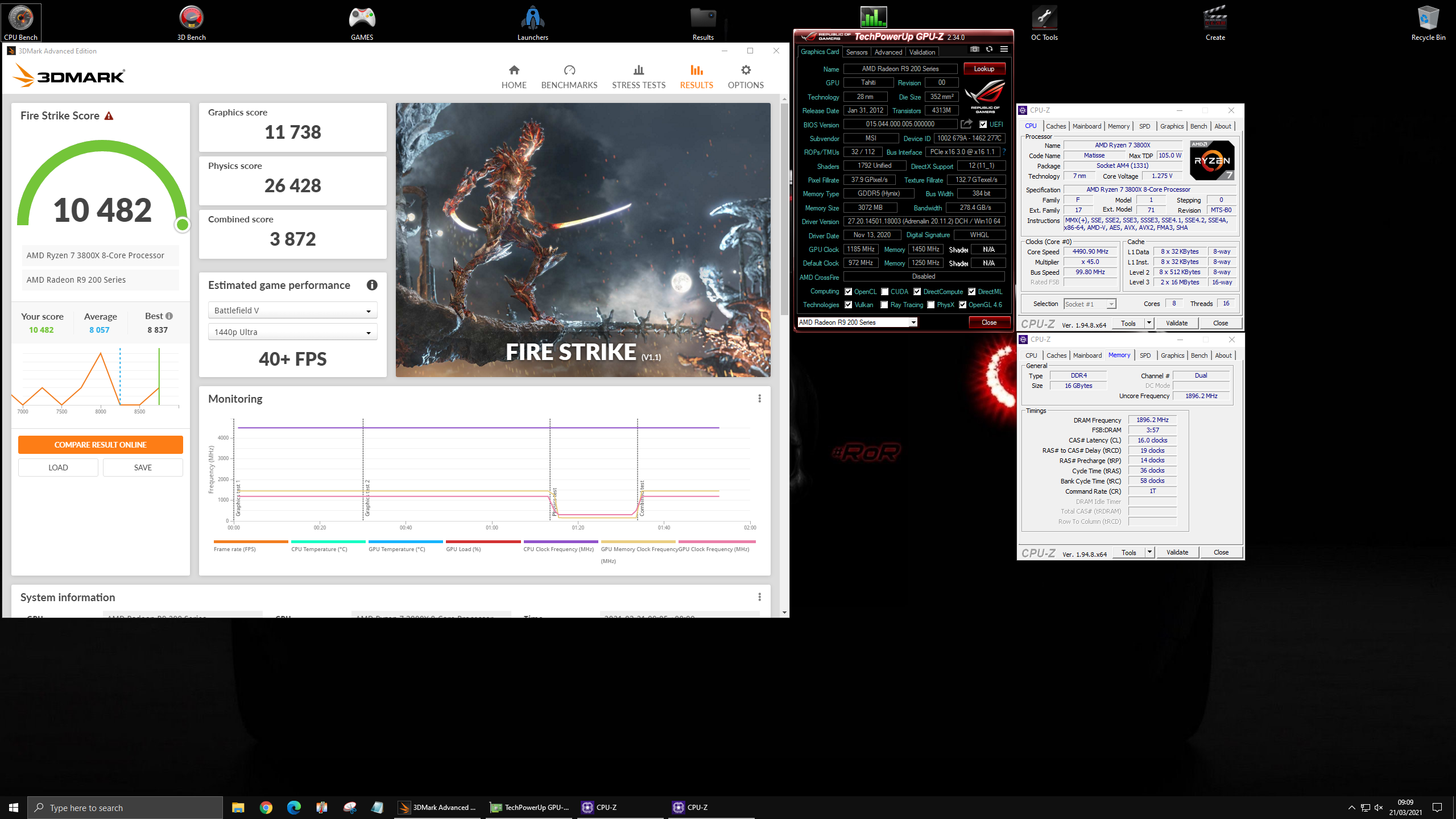Open GPU-Z Sensors tab
1456x819 pixels.
[x=857, y=52]
